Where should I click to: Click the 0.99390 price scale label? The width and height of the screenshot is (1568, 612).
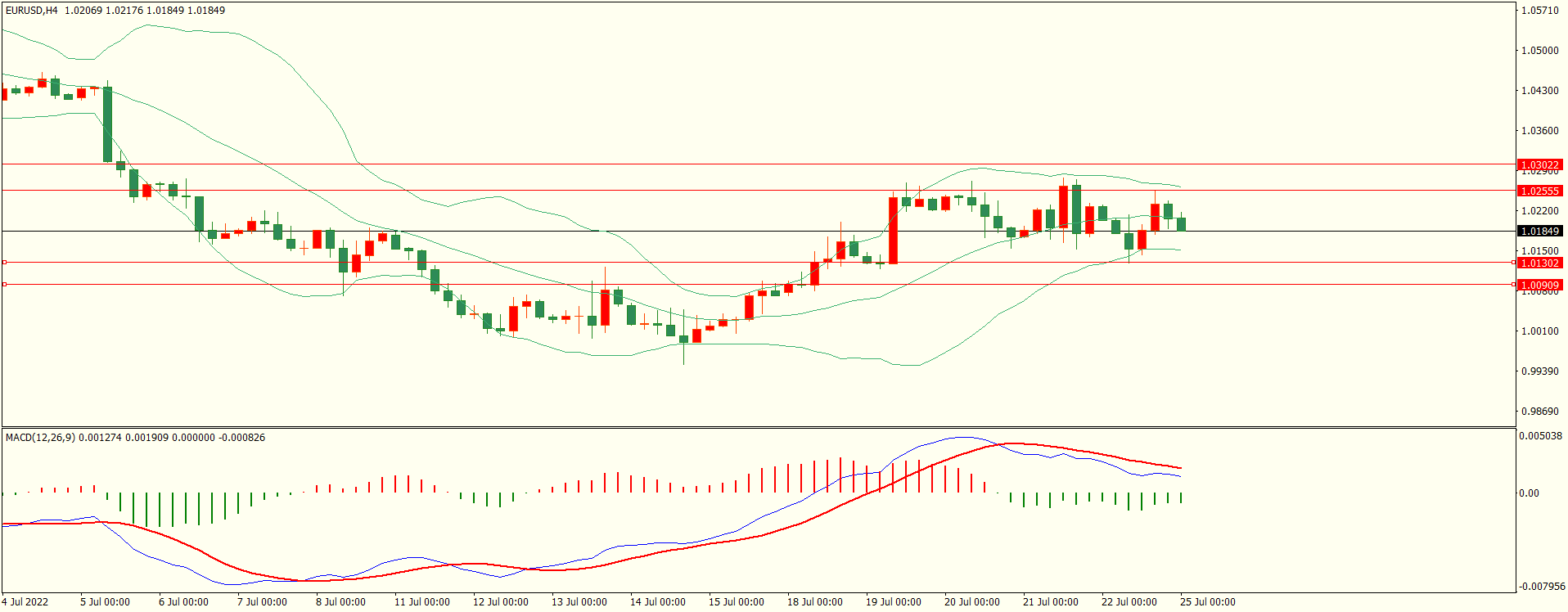coord(1539,371)
